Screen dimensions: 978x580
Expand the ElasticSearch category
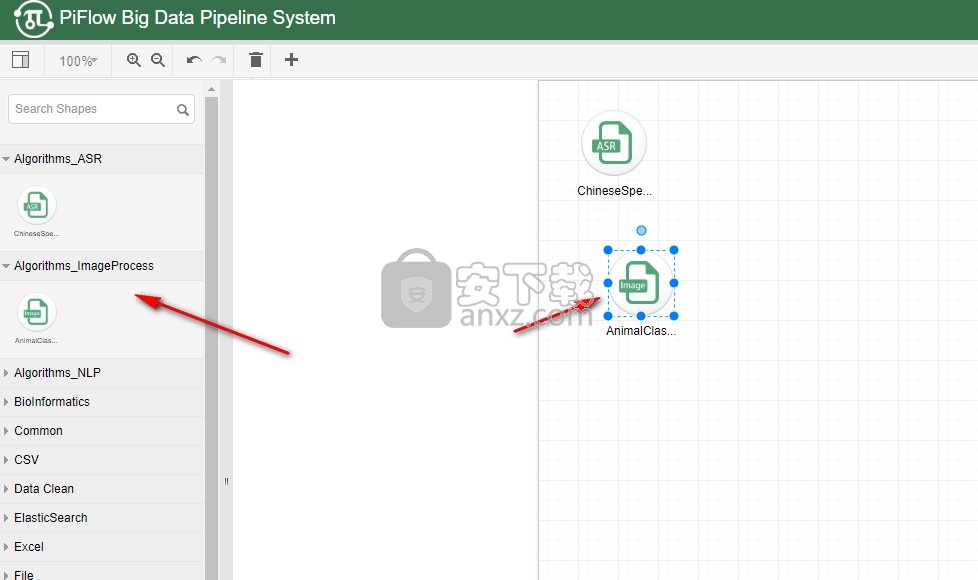pos(102,518)
